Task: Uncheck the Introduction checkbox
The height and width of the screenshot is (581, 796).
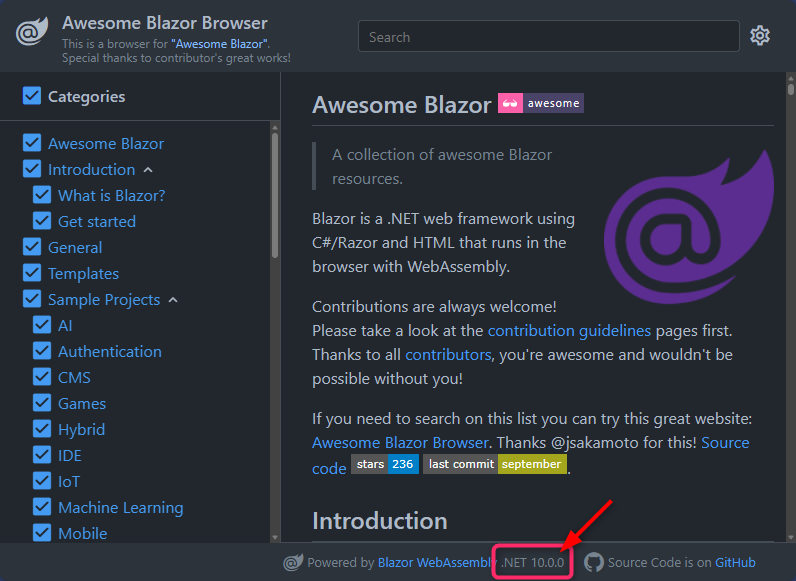Action: pos(32,169)
